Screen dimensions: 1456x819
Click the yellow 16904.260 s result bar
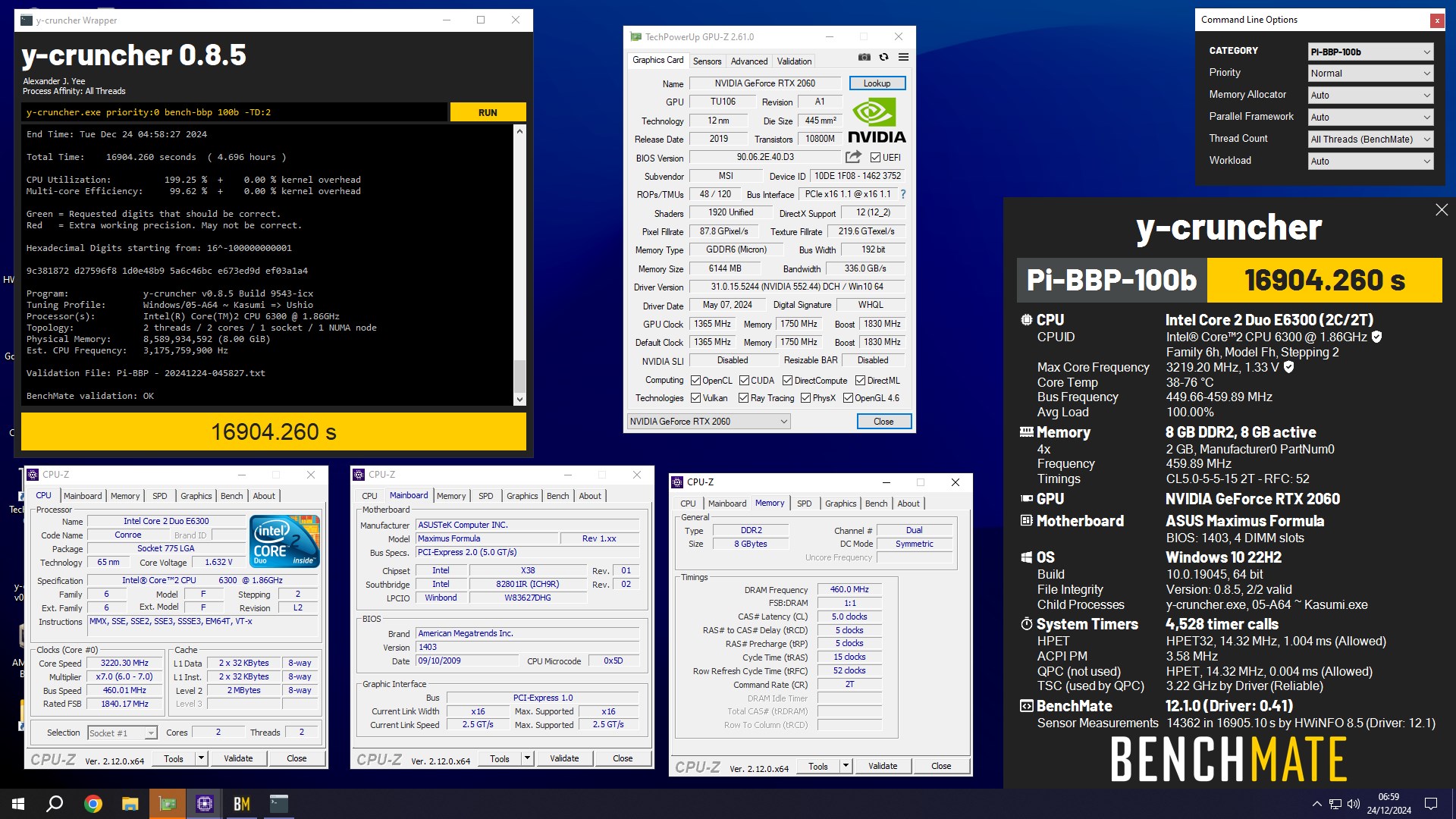click(x=273, y=431)
